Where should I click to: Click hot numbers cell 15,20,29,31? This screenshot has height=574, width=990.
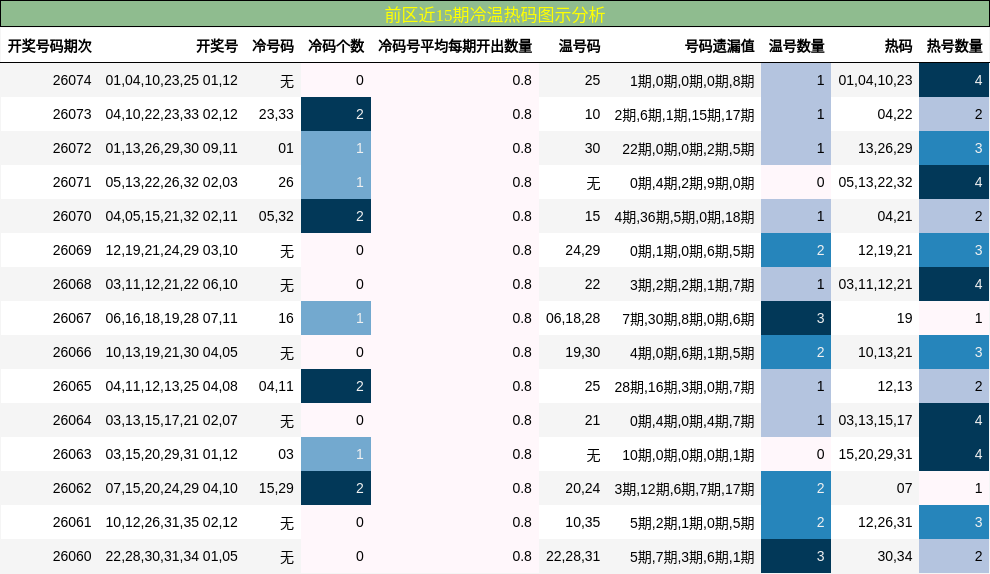point(875,455)
